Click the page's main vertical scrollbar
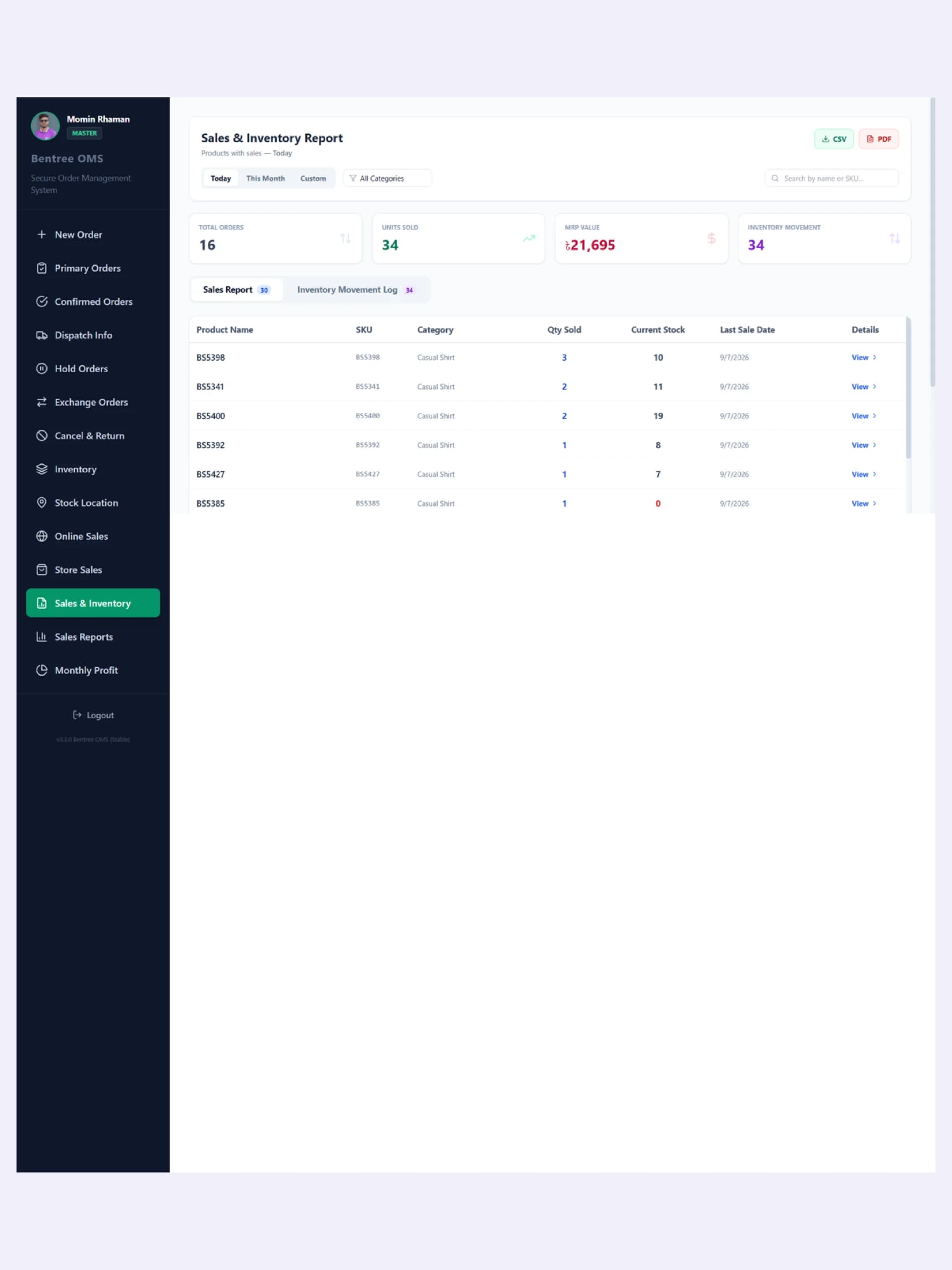 click(x=933, y=242)
